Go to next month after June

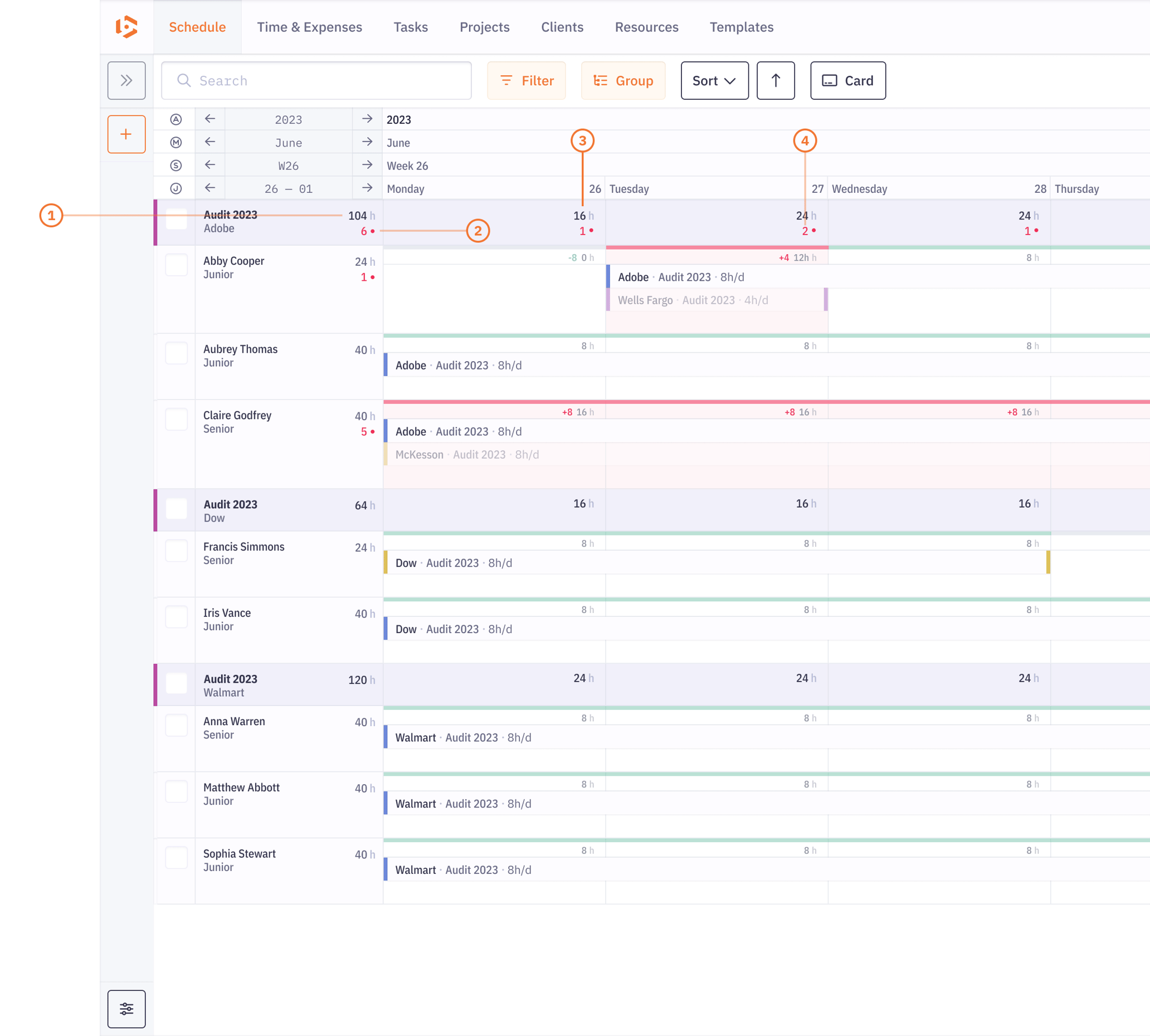(367, 142)
